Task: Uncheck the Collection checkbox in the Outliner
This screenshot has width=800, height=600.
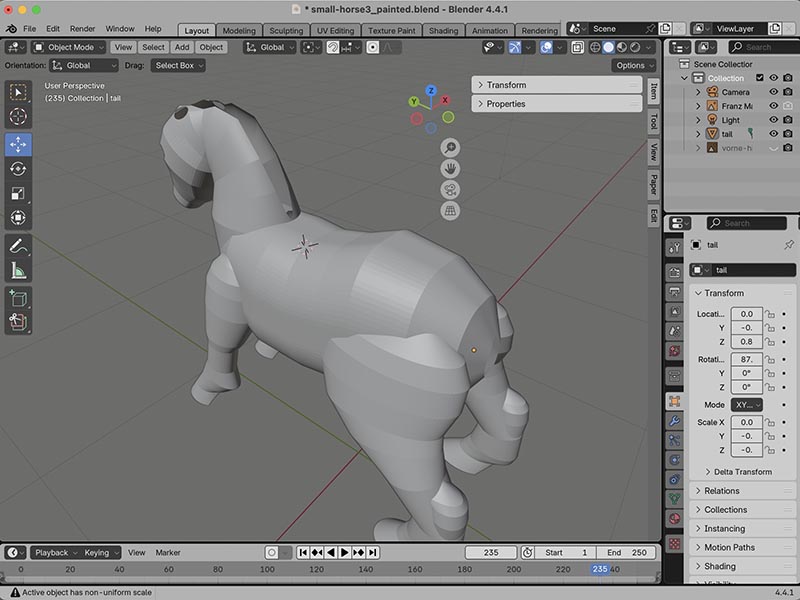Action: point(760,78)
